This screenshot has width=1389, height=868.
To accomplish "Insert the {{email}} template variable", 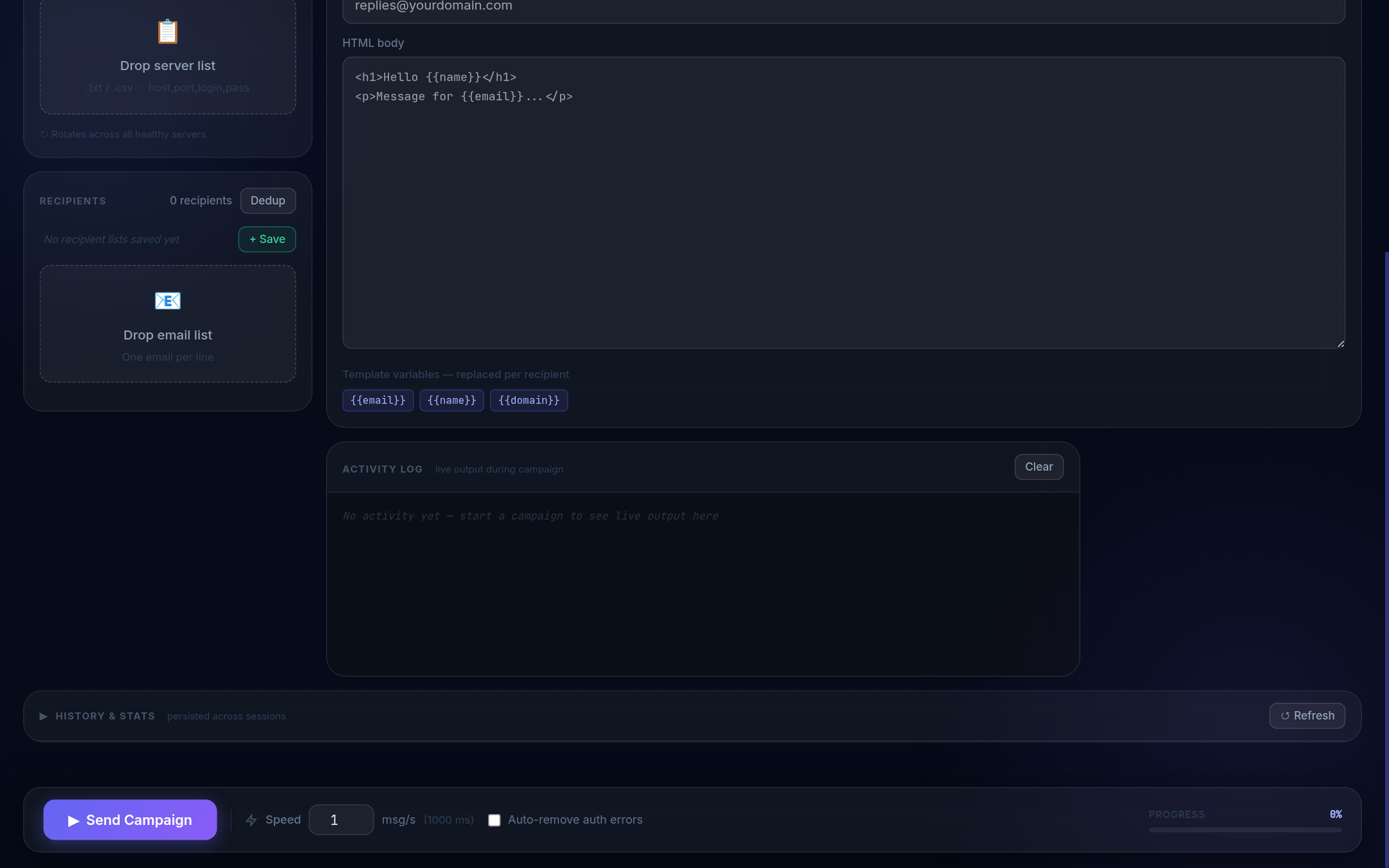I will point(377,400).
